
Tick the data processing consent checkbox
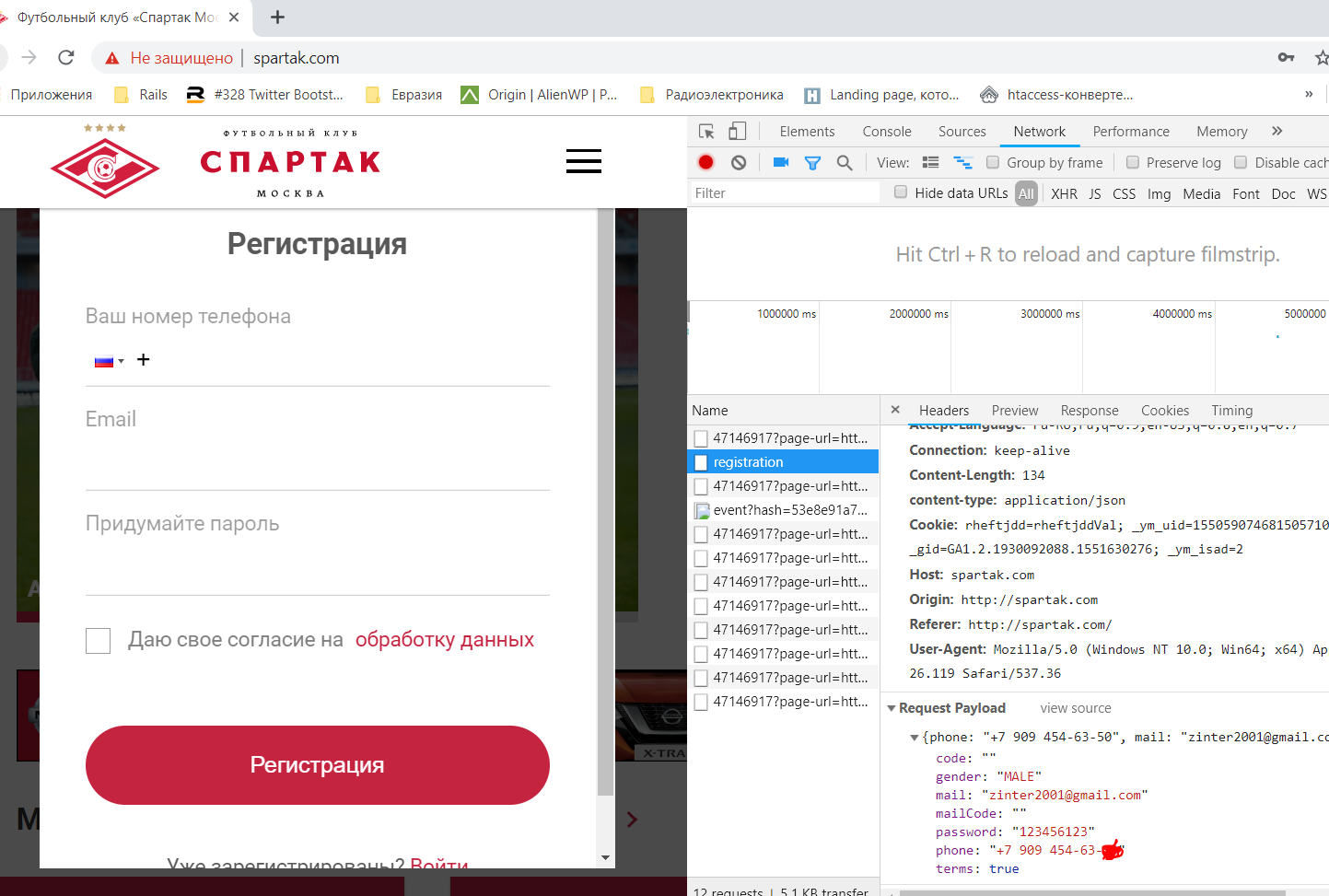98,640
